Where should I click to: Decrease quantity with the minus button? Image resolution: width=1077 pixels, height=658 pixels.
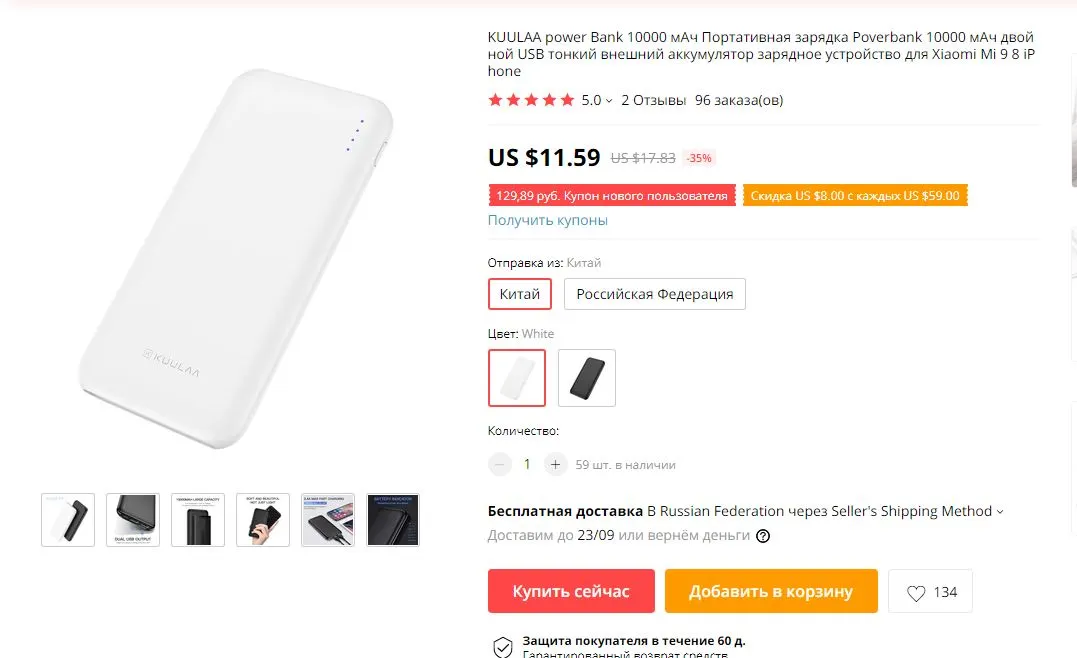click(x=500, y=465)
